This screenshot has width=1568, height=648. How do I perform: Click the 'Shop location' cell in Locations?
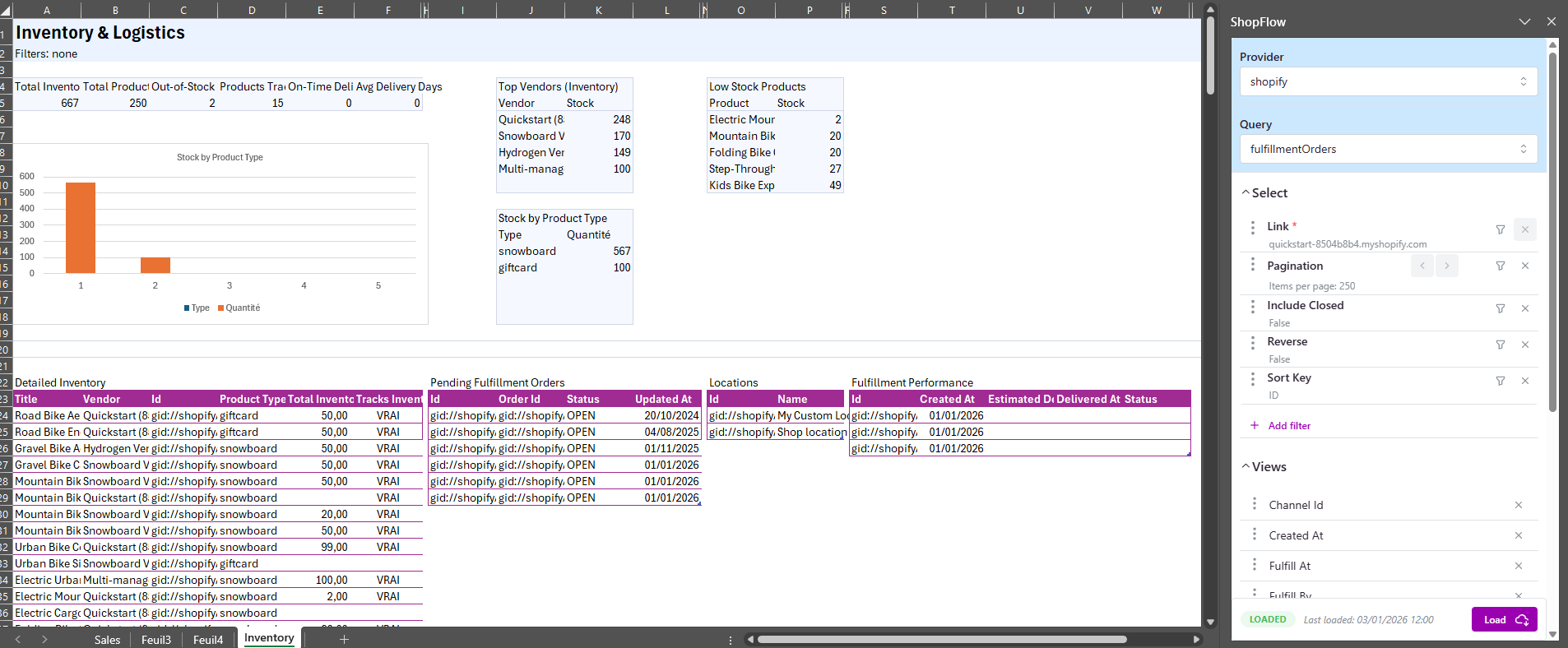point(811,432)
